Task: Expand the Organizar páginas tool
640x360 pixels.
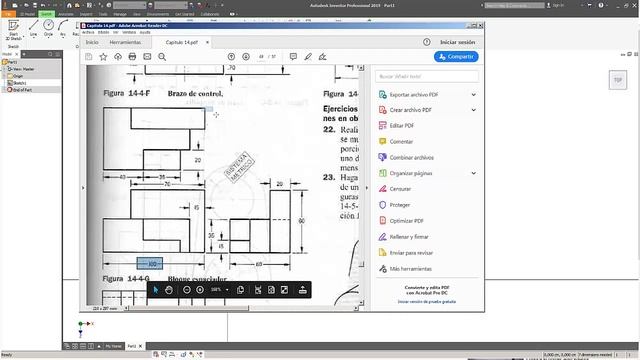Action: 473,173
